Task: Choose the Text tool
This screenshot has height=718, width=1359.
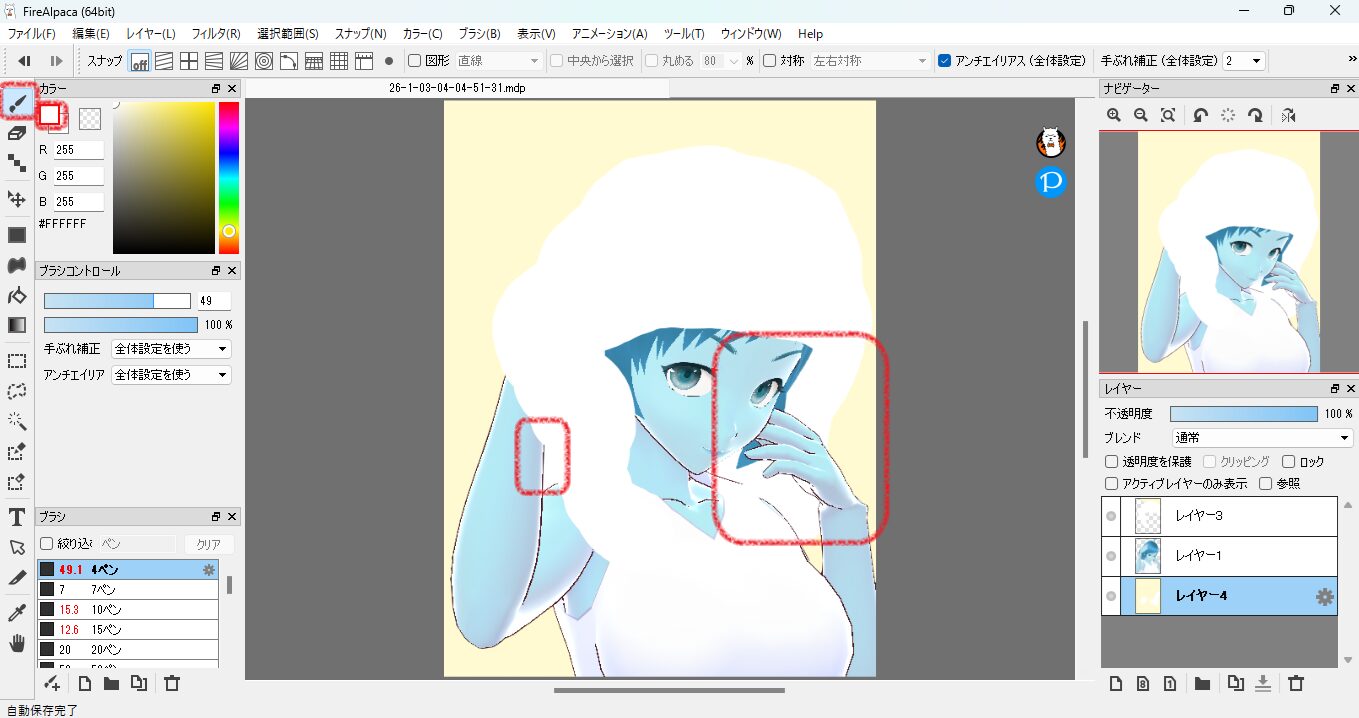Action: (x=17, y=517)
